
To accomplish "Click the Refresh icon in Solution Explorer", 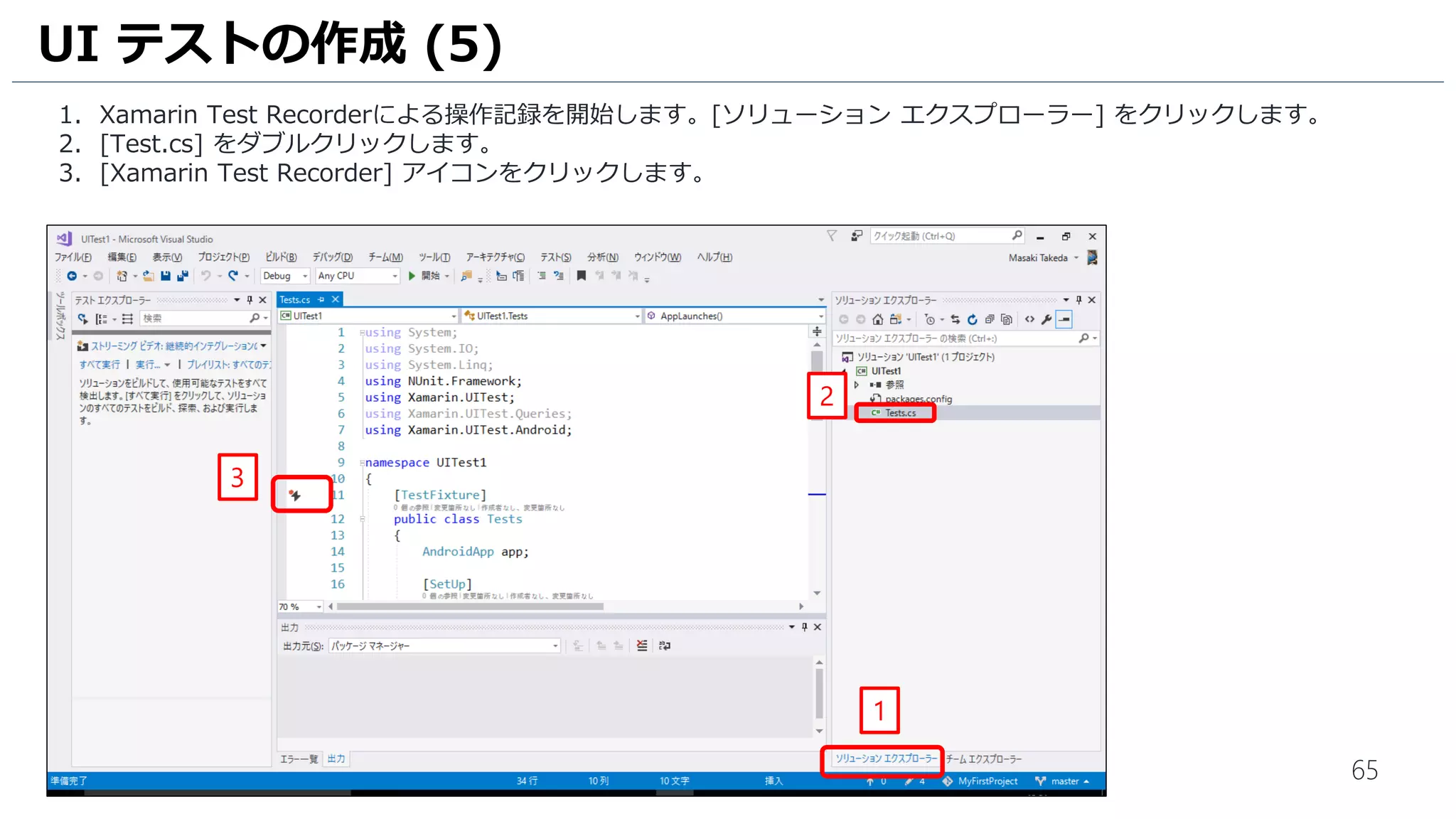I will point(973,320).
